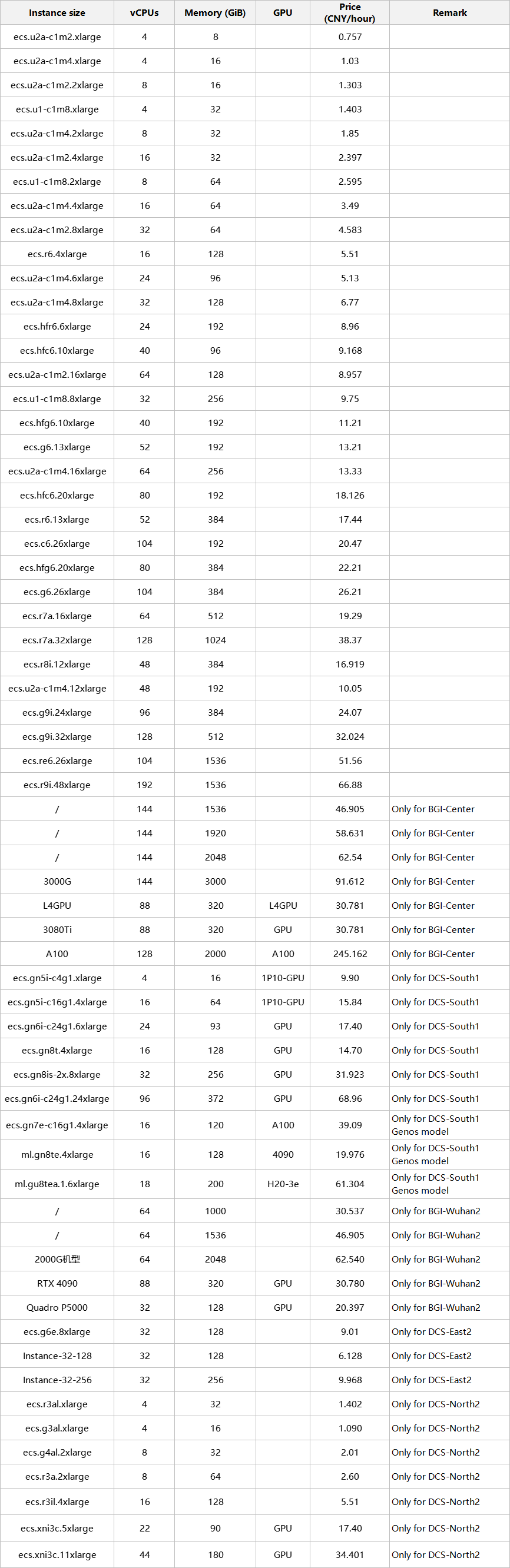Click the 0.757 price cell
Screen dimensions: 510x1568
[x=350, y=37]
